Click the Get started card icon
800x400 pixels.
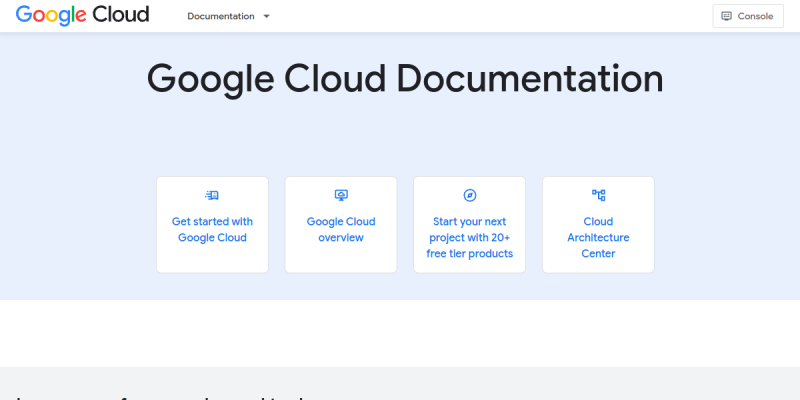(212, 195)
